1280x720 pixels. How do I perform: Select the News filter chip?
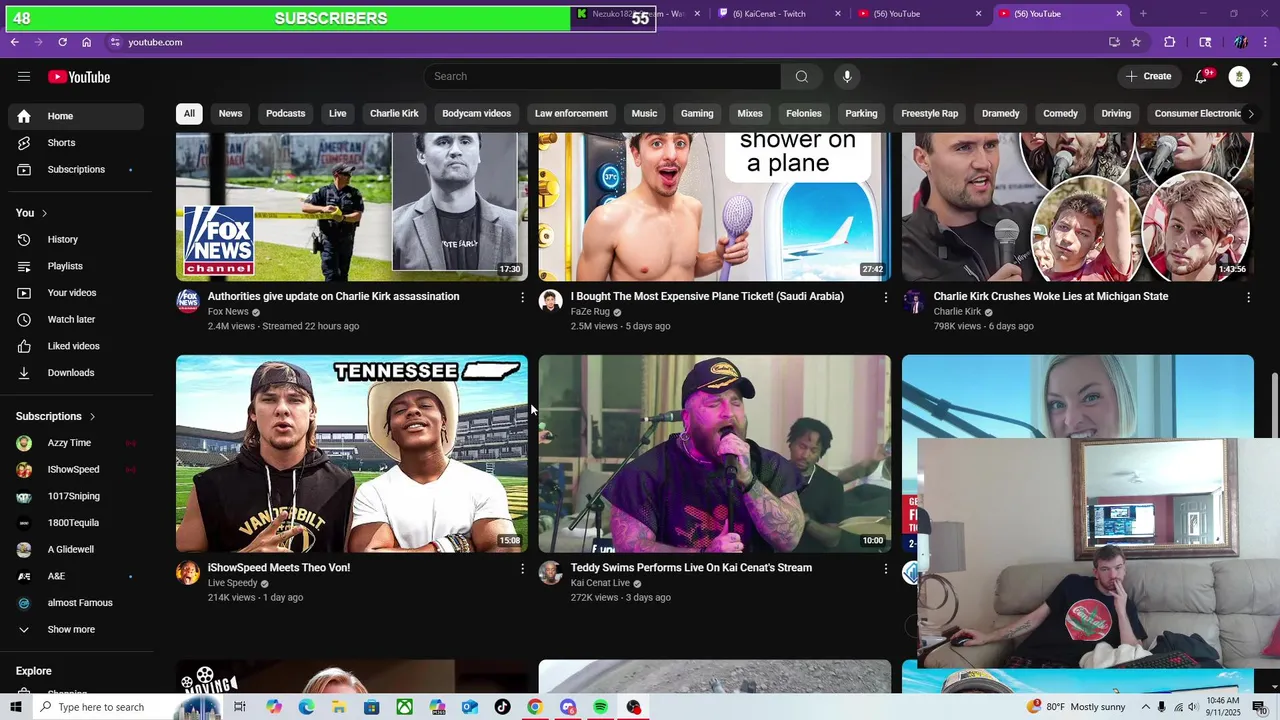click(x=231, y=114)
